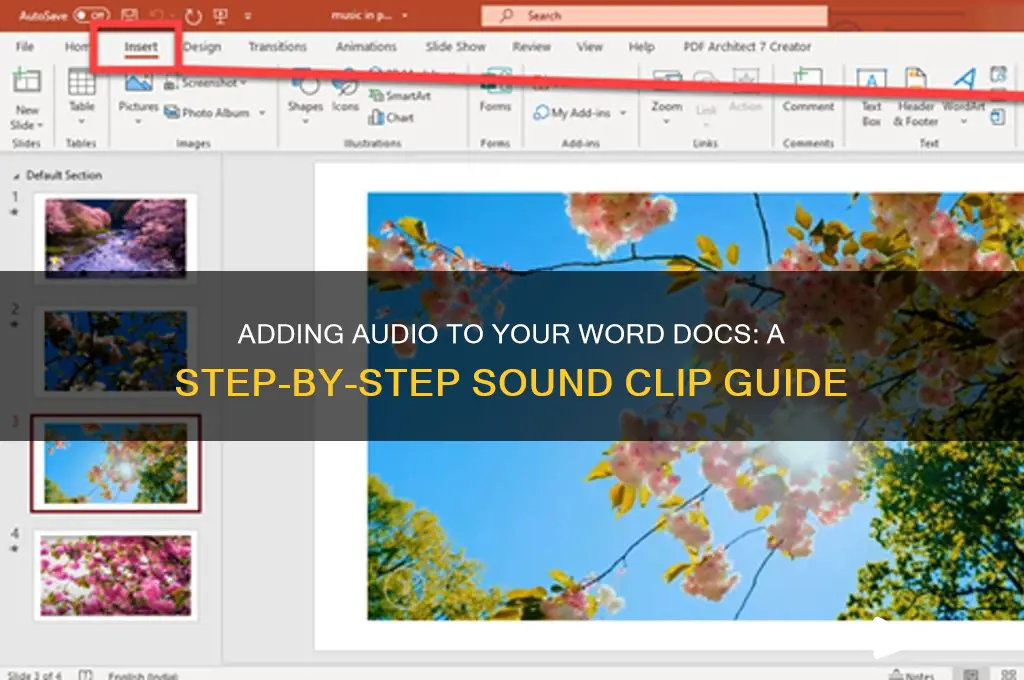Open the File tab
The width and height of the screenshot is (1024, 680).
point(25,46)
